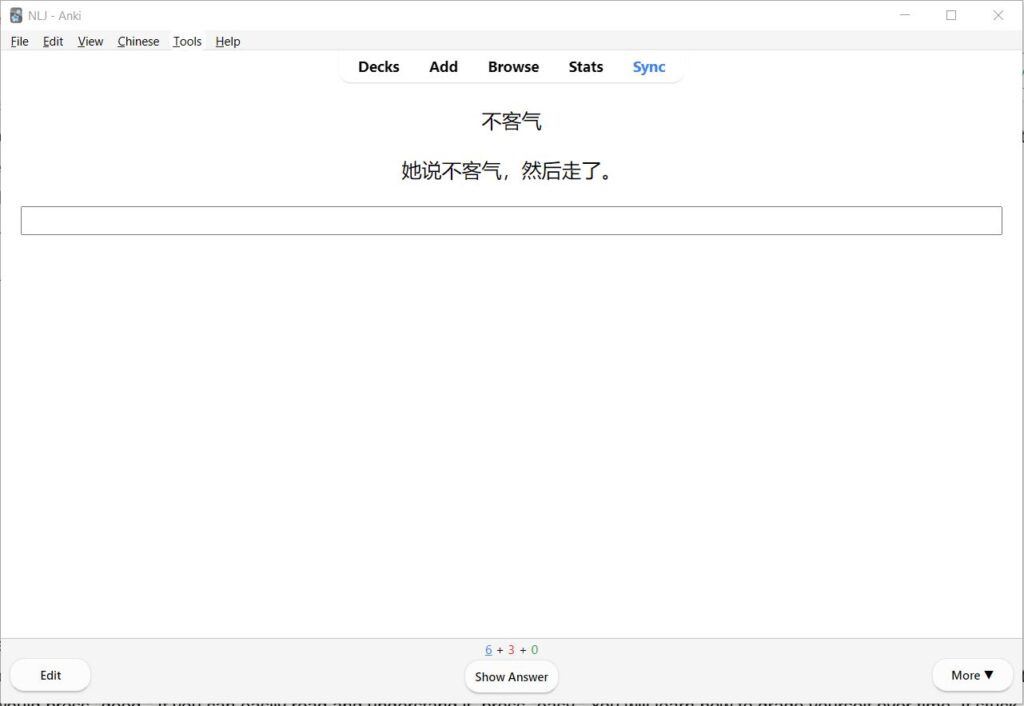Image resolution: width=1024 pixels, height=706 pixels.
Task: Click the typed-answer input box
Action: click(x=511, y=219)
